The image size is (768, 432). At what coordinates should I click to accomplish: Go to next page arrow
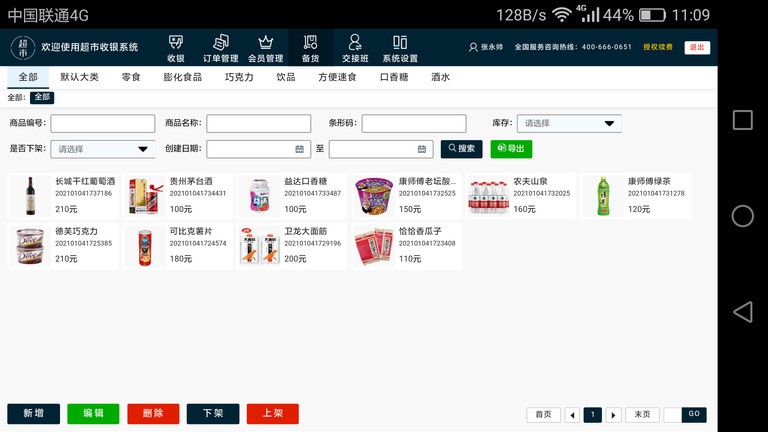click(x=613, y=414)
